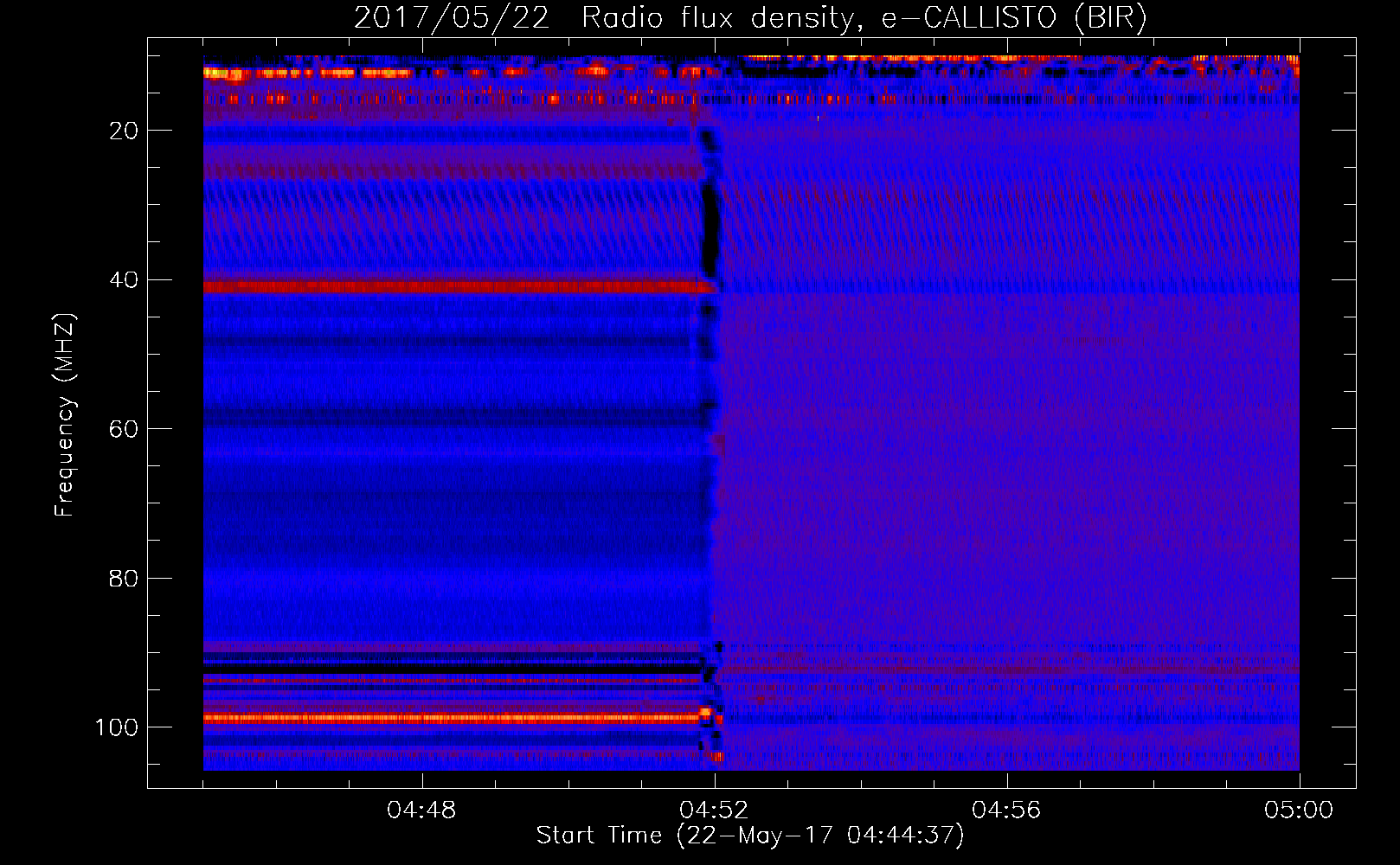Click the '05:00' time tick label
This screenshot has height=865, width=1400.
[x=1299, y=811]
